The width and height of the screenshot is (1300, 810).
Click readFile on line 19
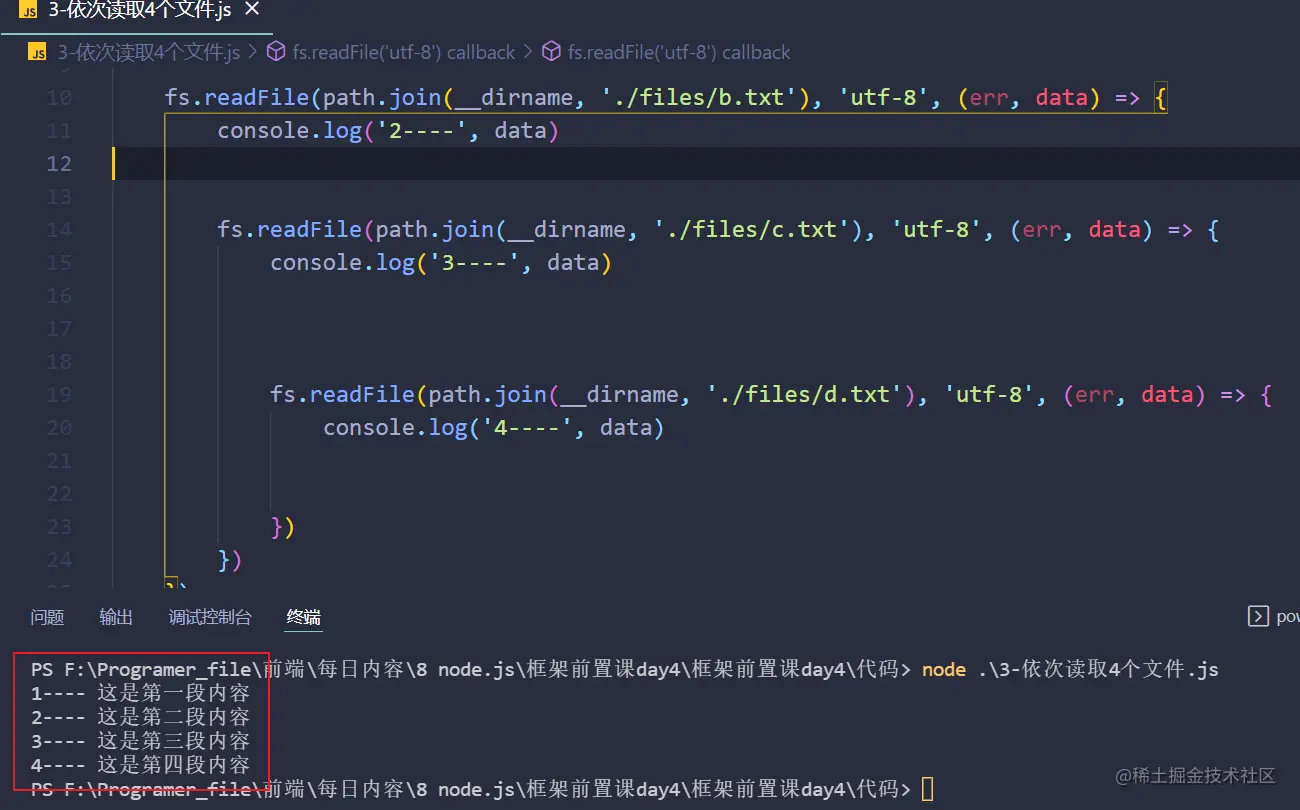pos(363,395)
